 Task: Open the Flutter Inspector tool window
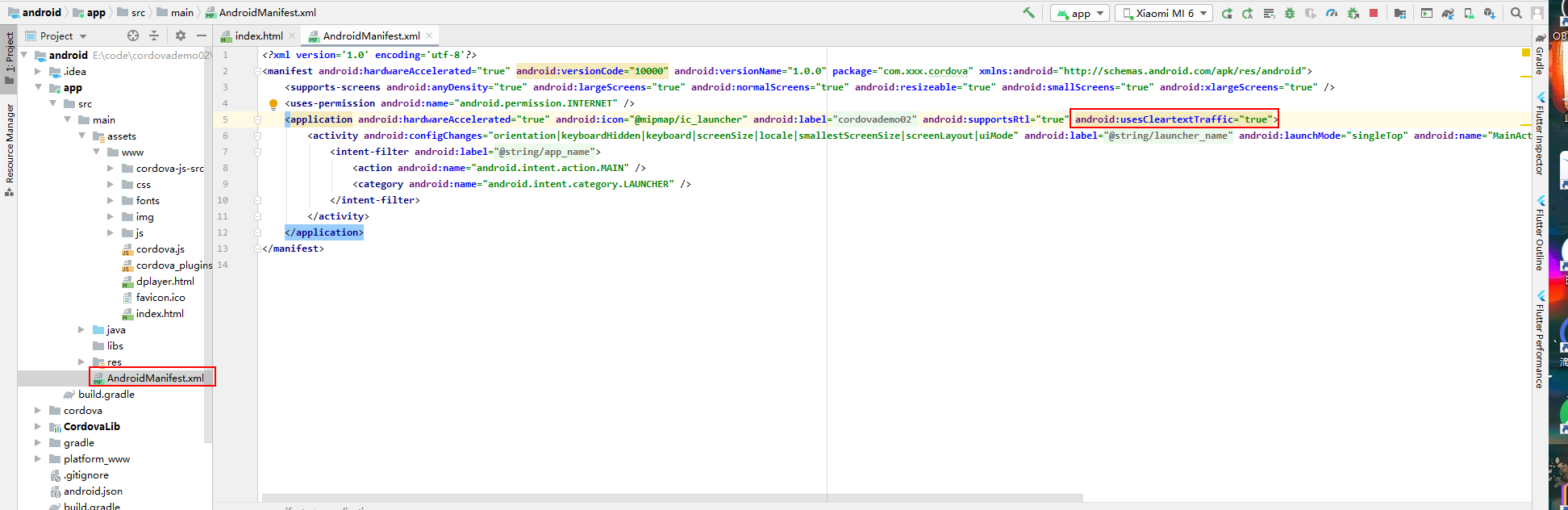click(1540, 134)
